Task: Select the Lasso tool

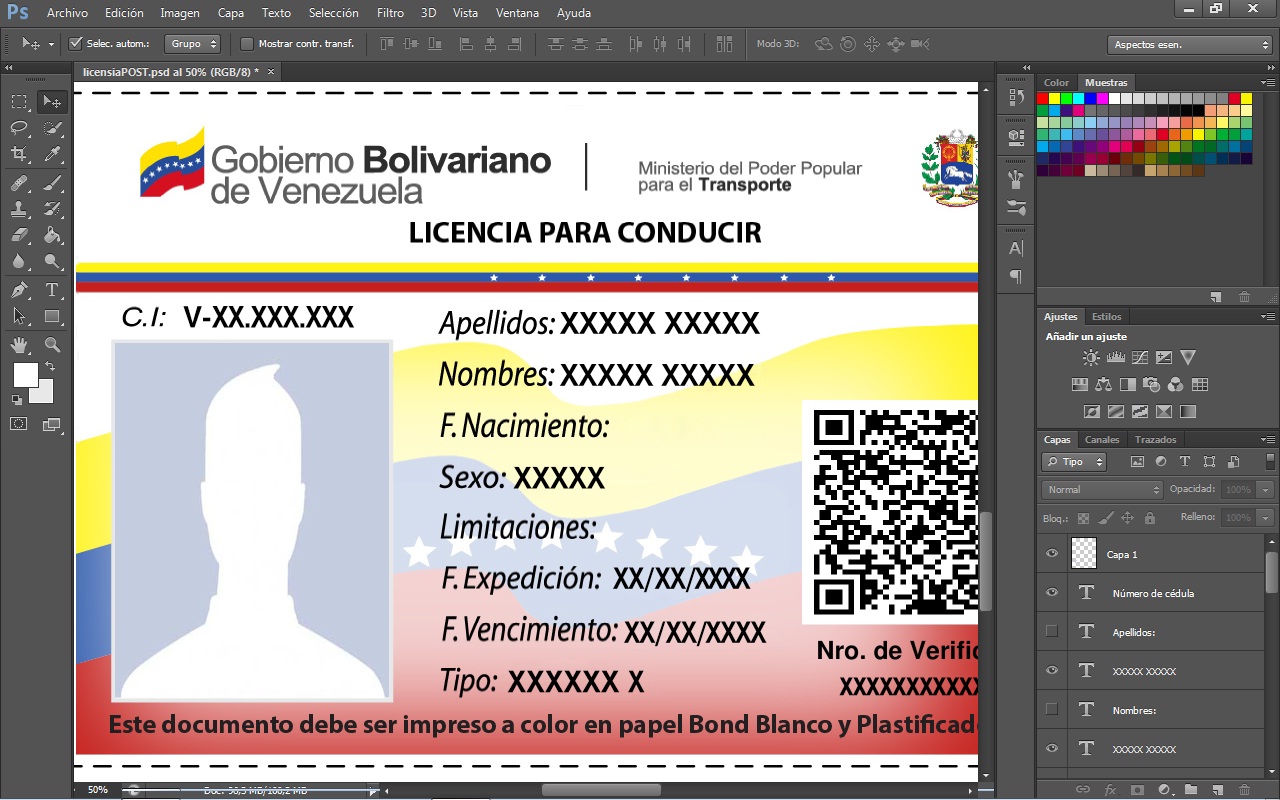Action: (19, 127)
